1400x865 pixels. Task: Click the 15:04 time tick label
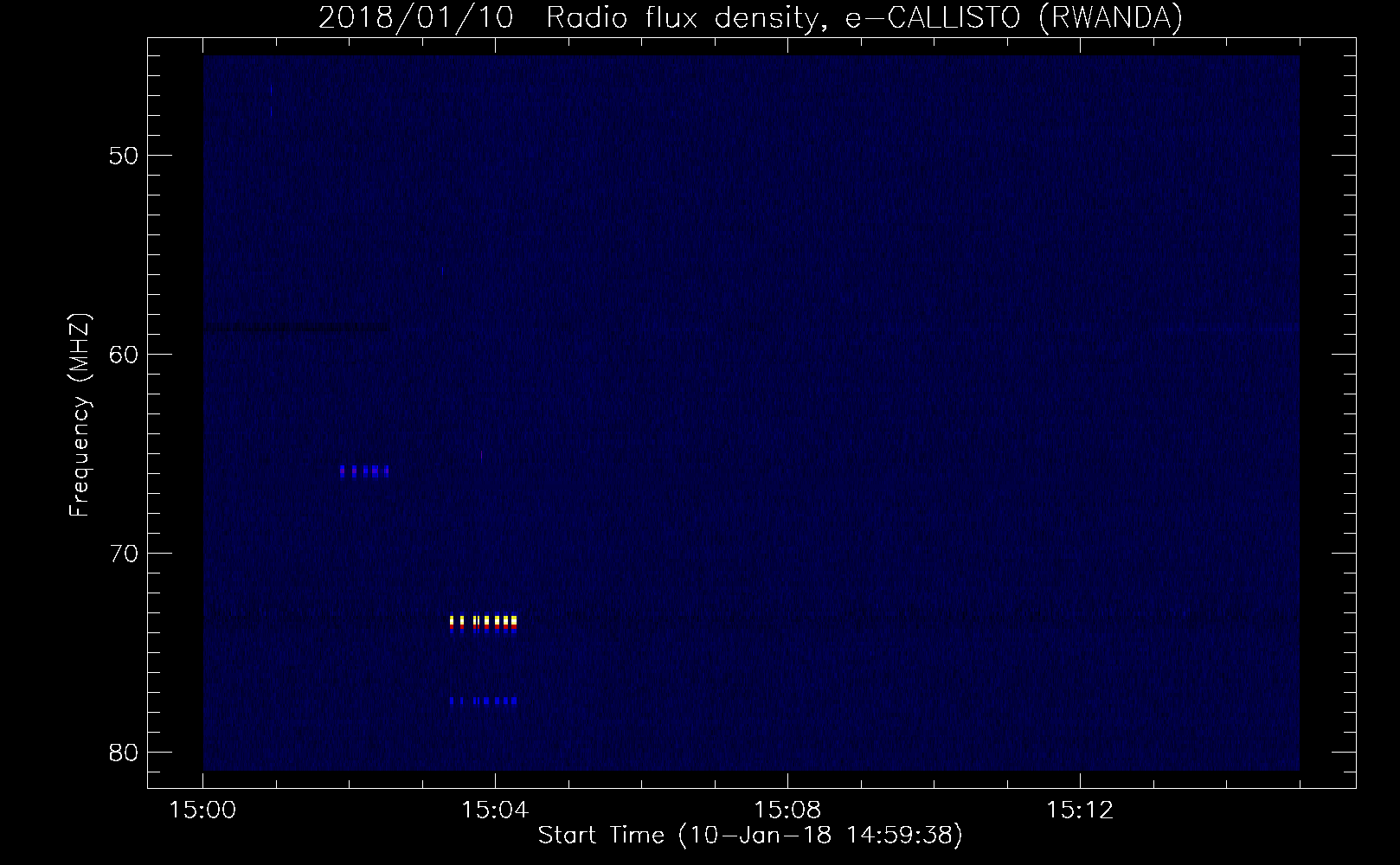click(495, 811)
